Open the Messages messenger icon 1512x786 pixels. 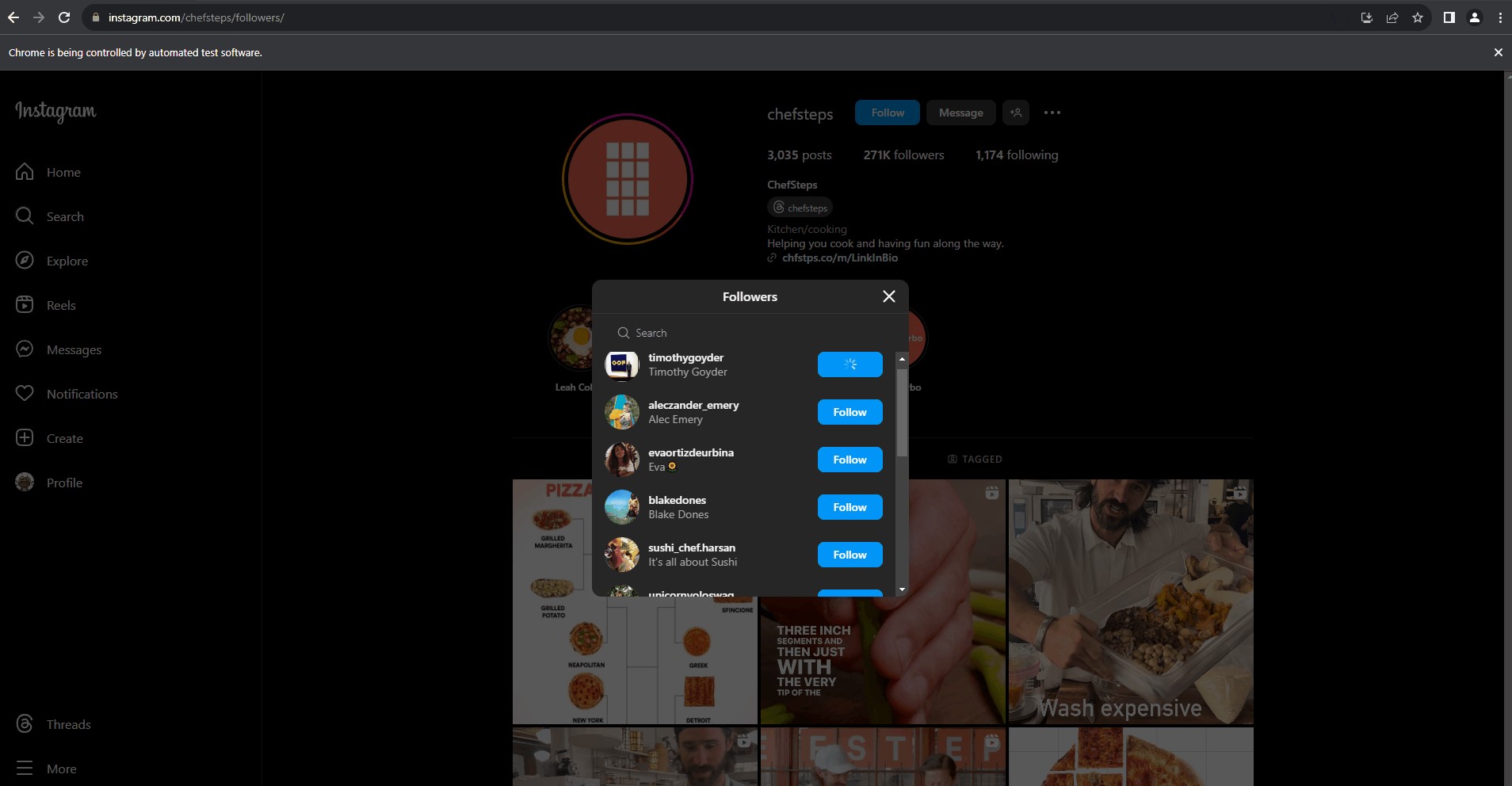click(25, 349)
